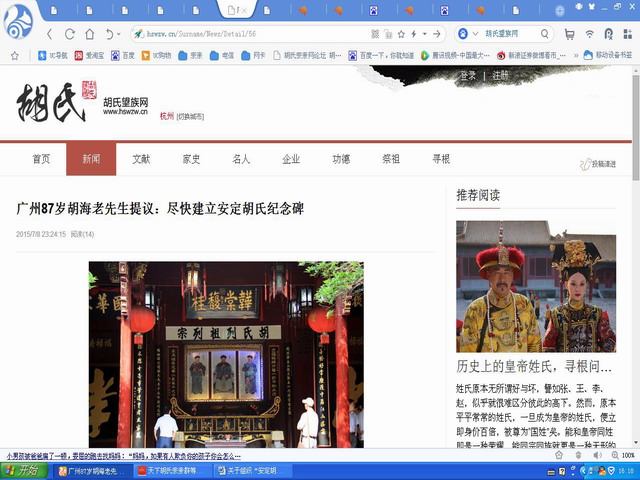640x480 pixels.
Task: Click the shield-shaped icon in status bar
Action: [578, 456]
